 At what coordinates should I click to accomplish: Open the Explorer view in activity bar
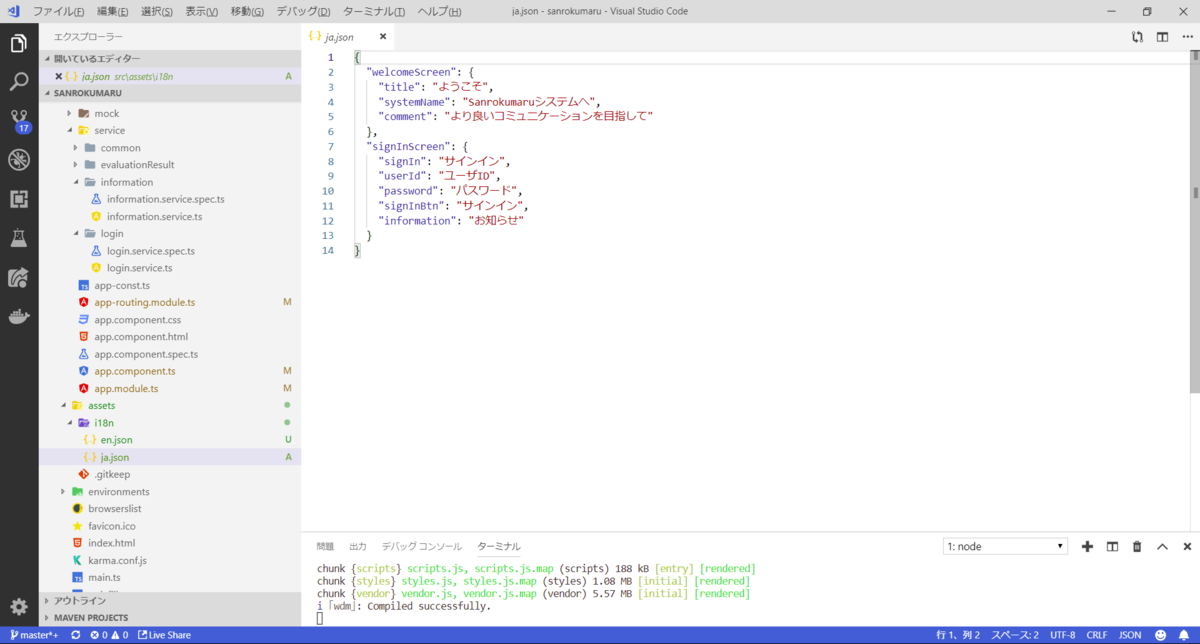19,44
